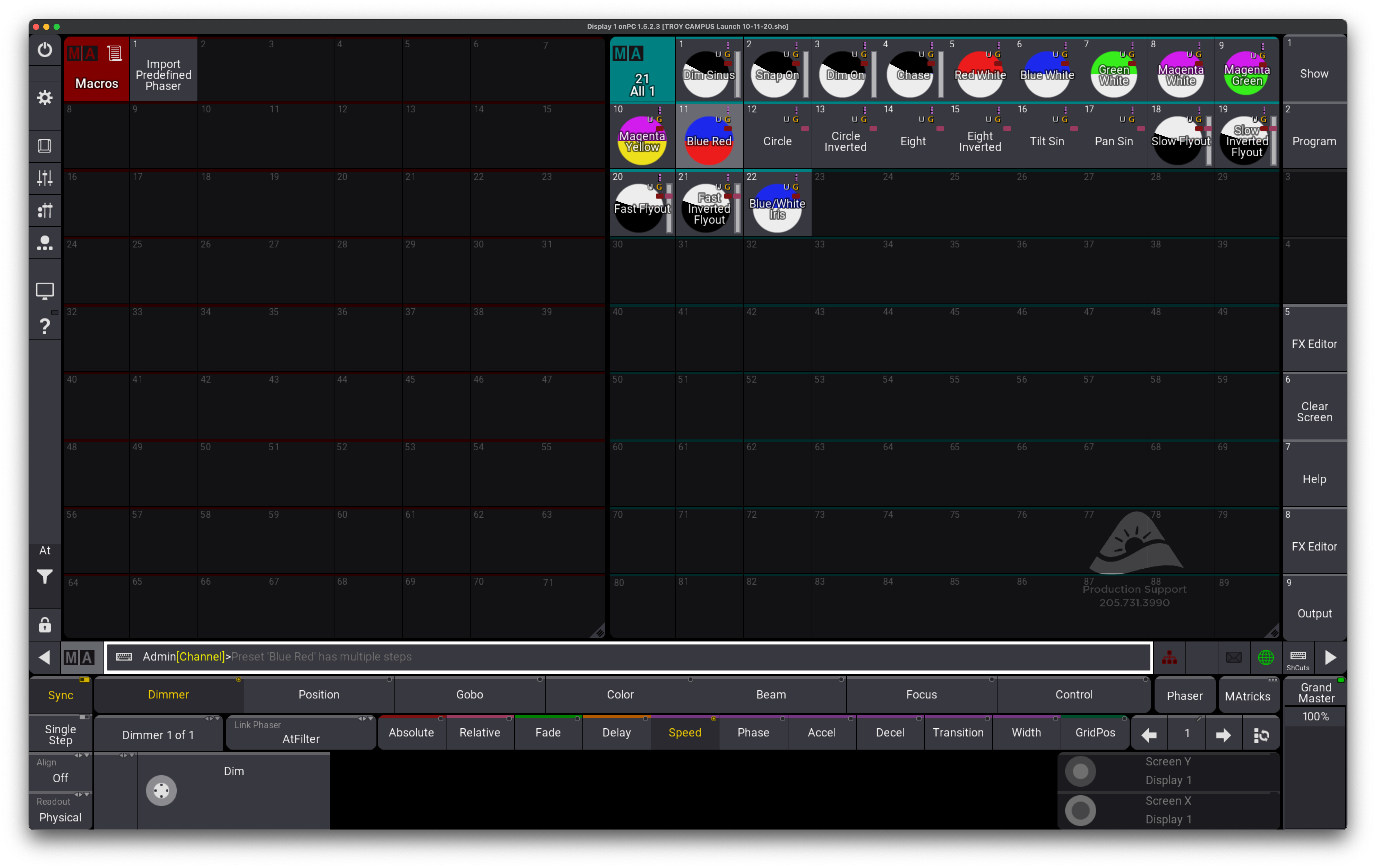Open Link Phaser AtFilter dropdown

301,733
